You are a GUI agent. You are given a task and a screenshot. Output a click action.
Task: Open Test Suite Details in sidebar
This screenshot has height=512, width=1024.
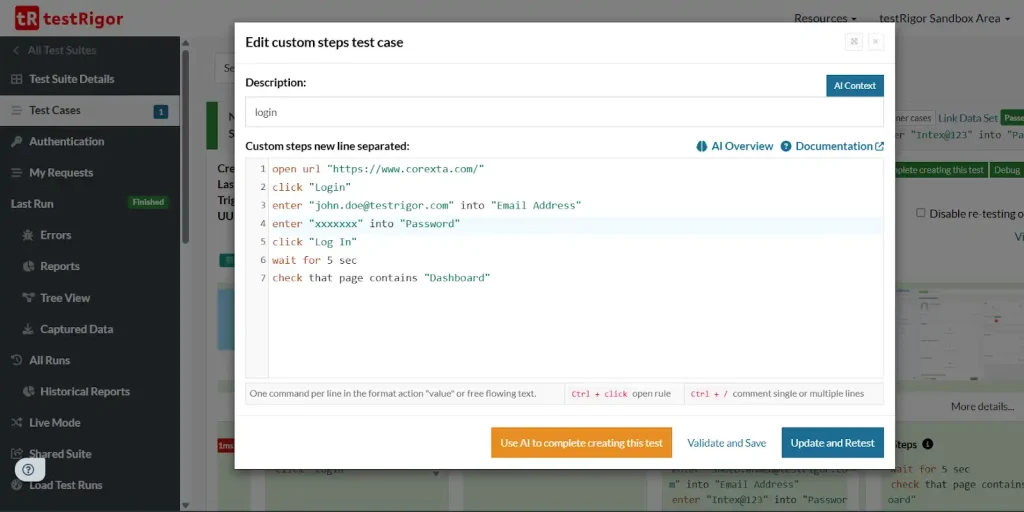(x=71, y=79)
